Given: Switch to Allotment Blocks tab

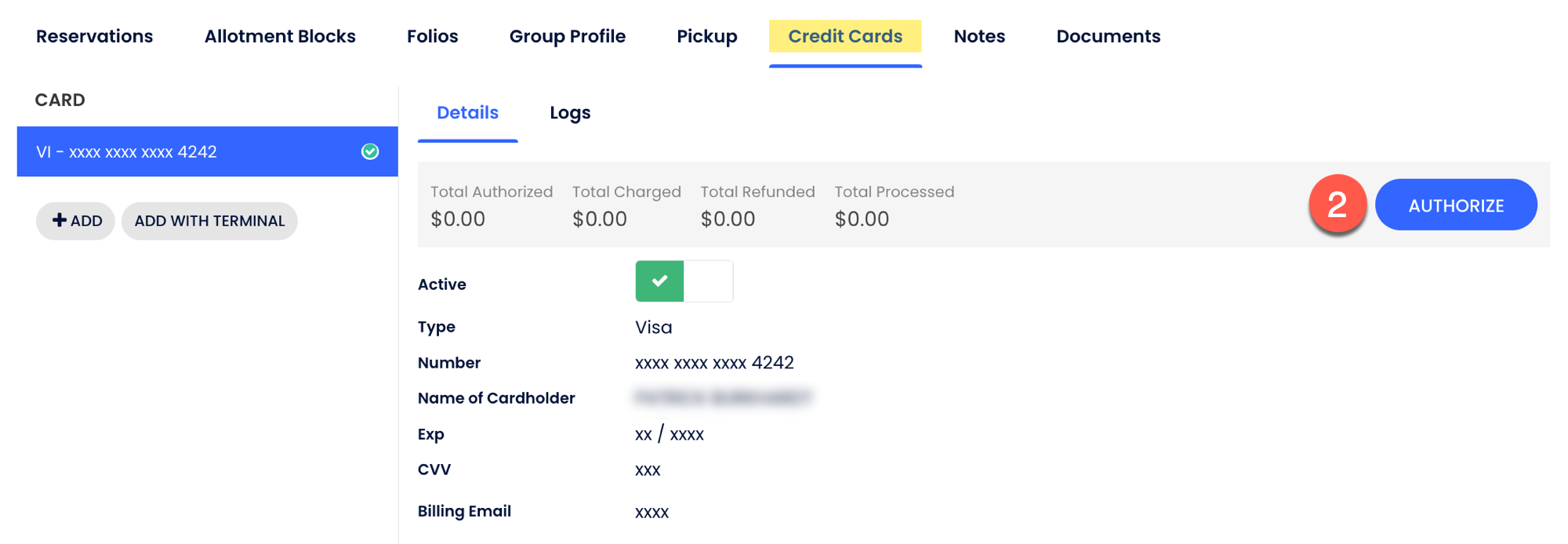Looking at the screenshot, I should coord(280,36).
